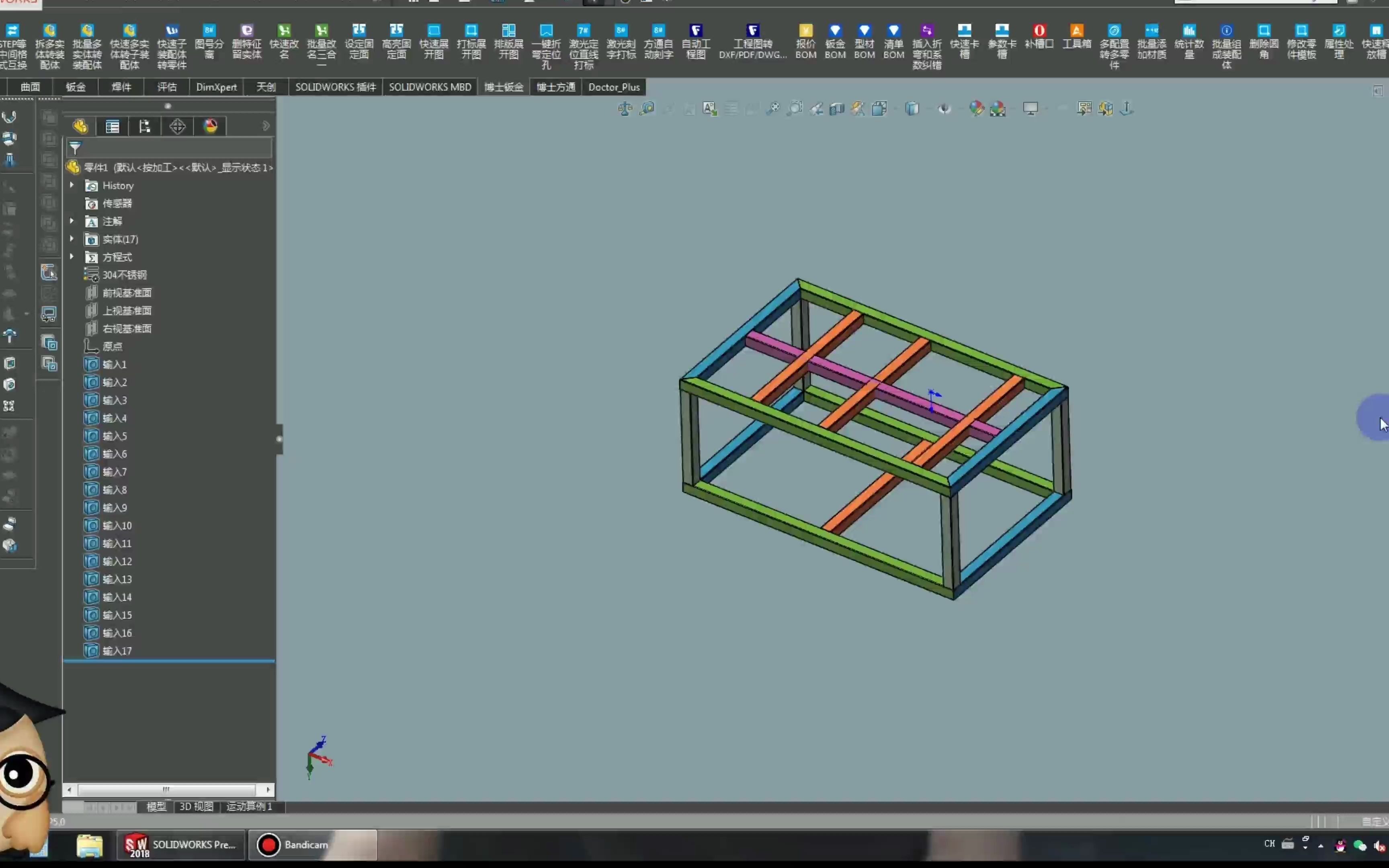
Task: Expand the 方程式 equations folder
Action: (x=71, y=257)
